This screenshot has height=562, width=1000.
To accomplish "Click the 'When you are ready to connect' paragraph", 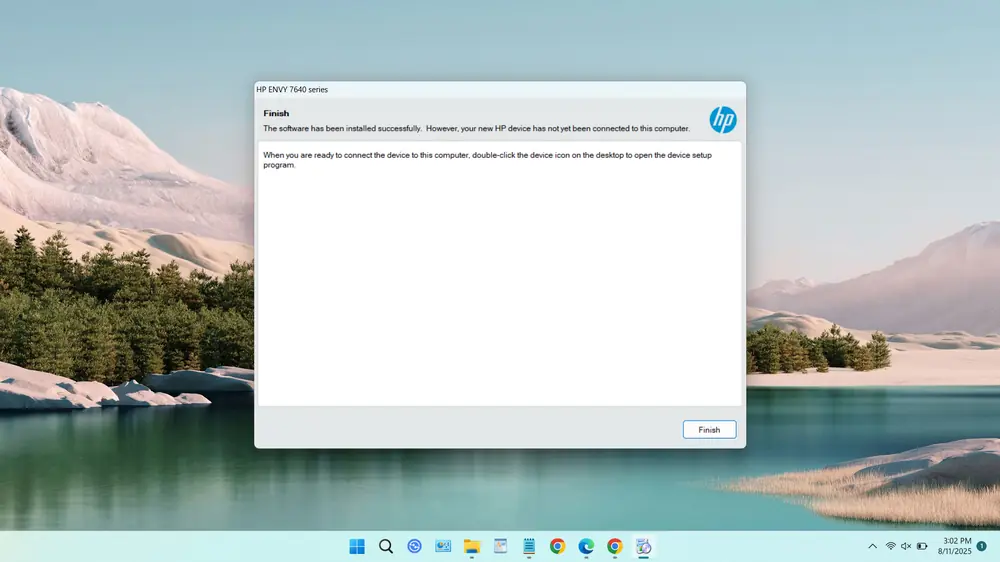I will (487, 159).
